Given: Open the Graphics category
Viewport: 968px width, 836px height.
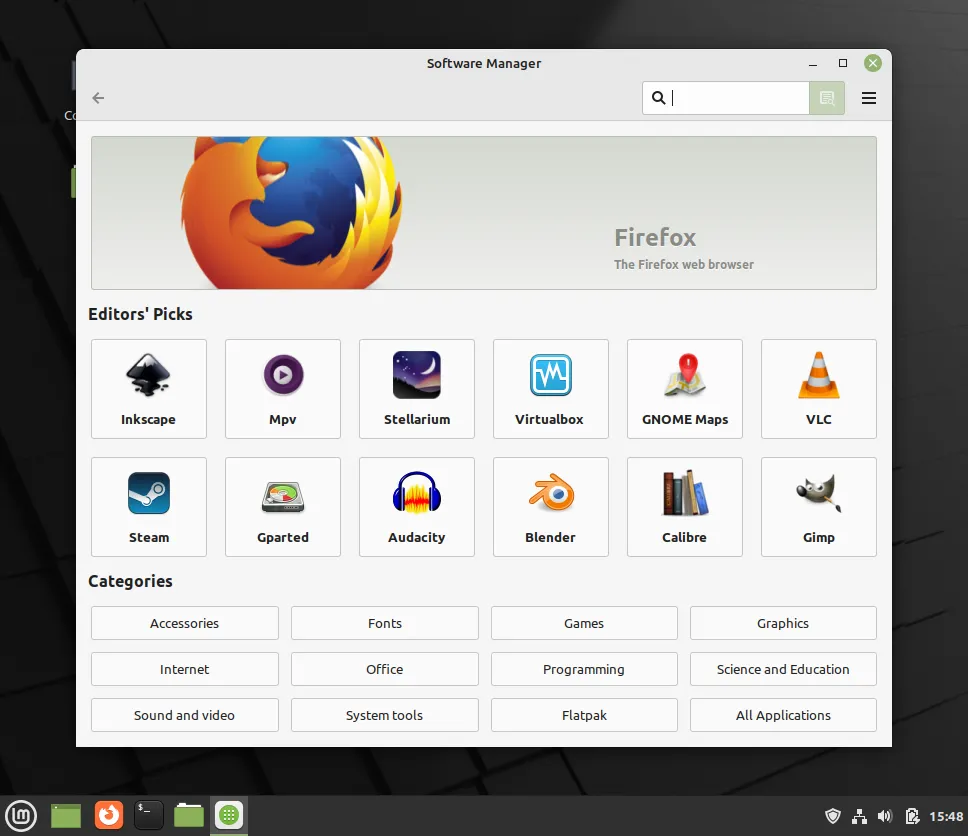Looking at the screenshot, I should (x=783, y=623).
